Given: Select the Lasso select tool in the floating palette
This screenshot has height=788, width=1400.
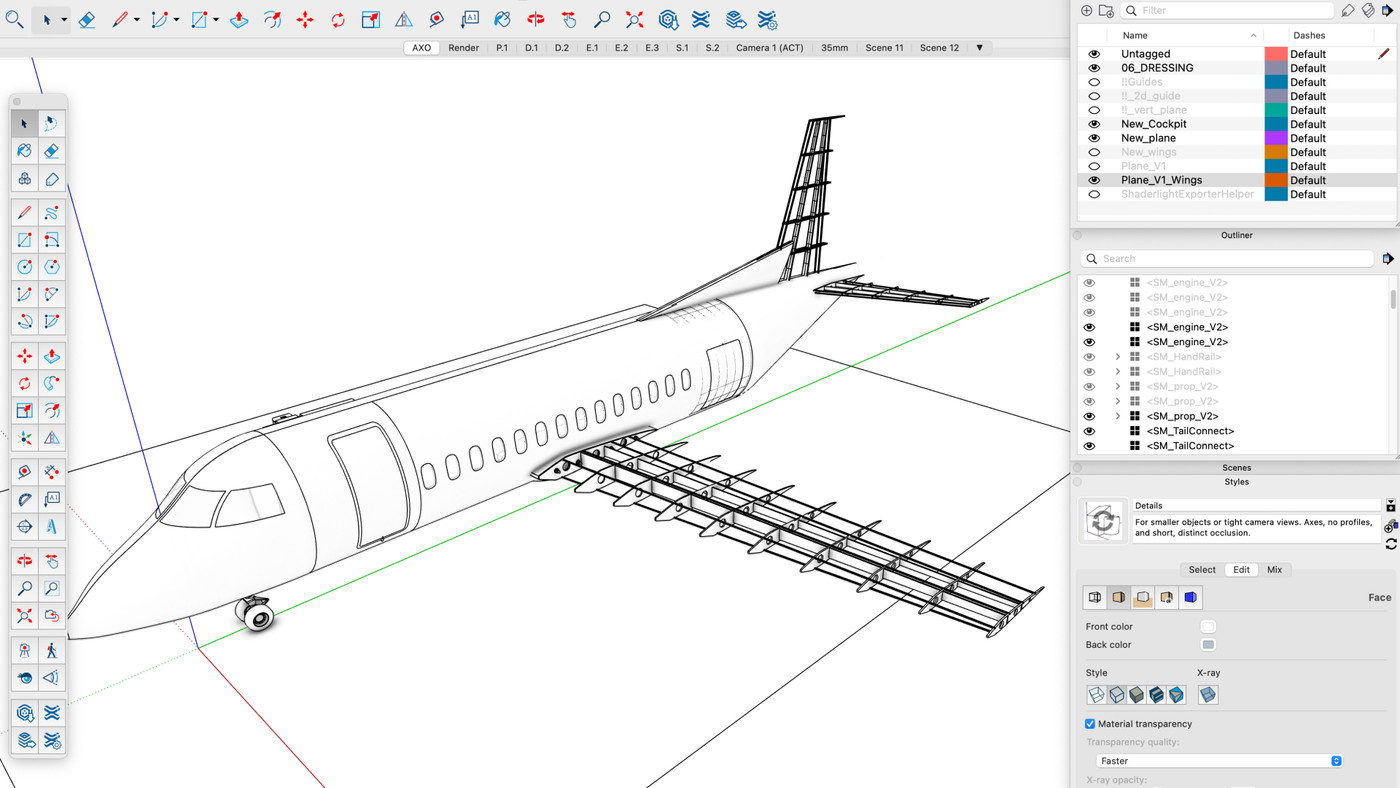Looking at the screenshot, I should (51, 124).
